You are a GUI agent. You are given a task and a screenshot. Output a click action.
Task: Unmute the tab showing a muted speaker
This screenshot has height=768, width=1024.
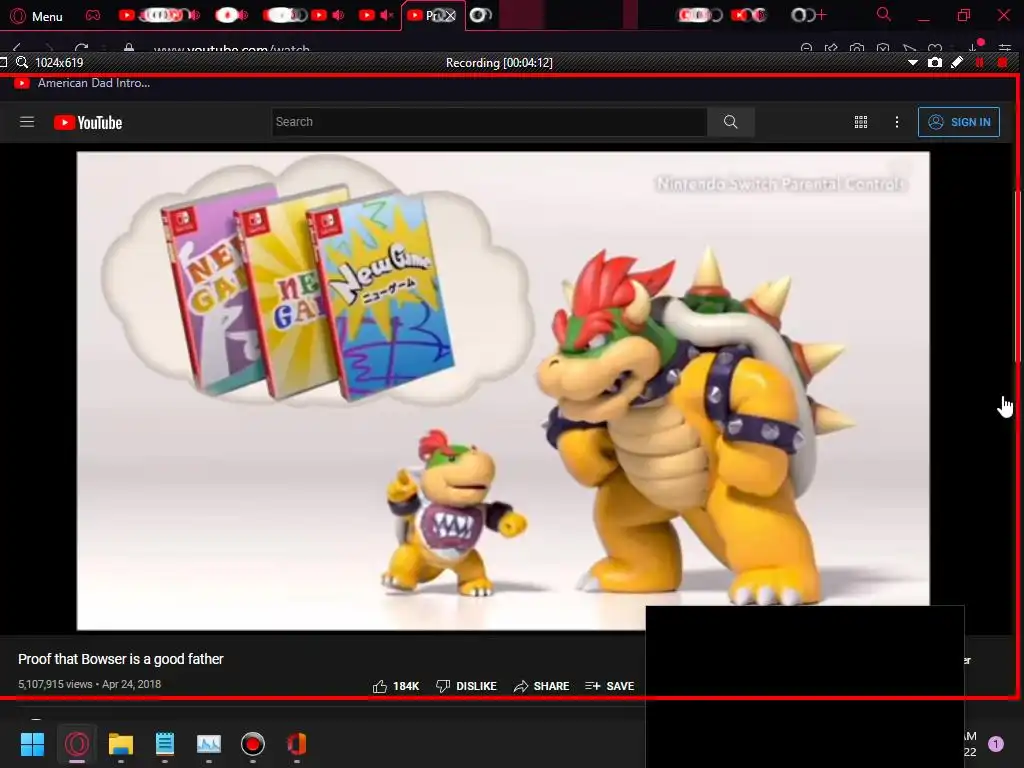coord(387,15)
